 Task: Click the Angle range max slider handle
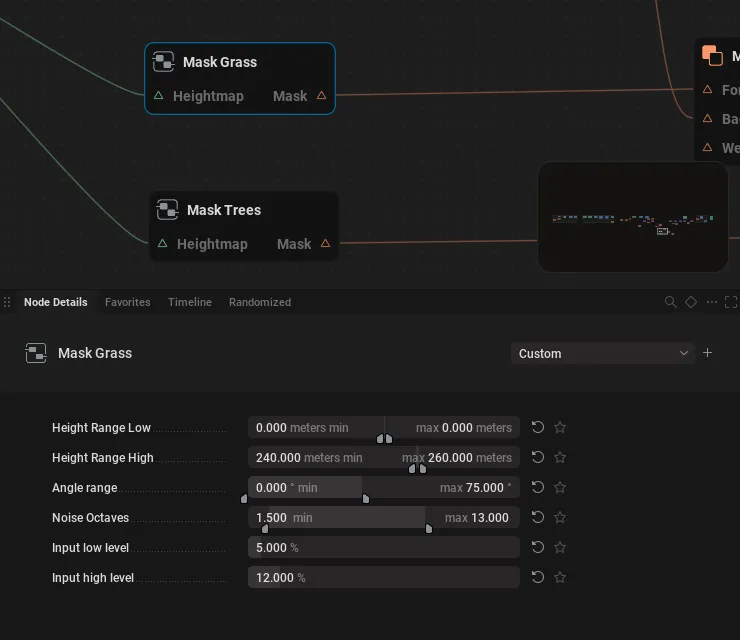366,498
